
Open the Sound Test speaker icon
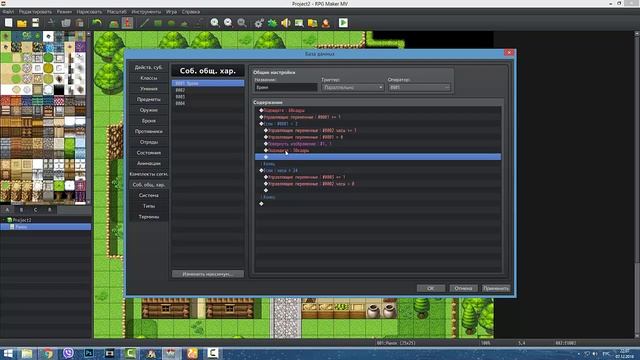pos(286,23)
